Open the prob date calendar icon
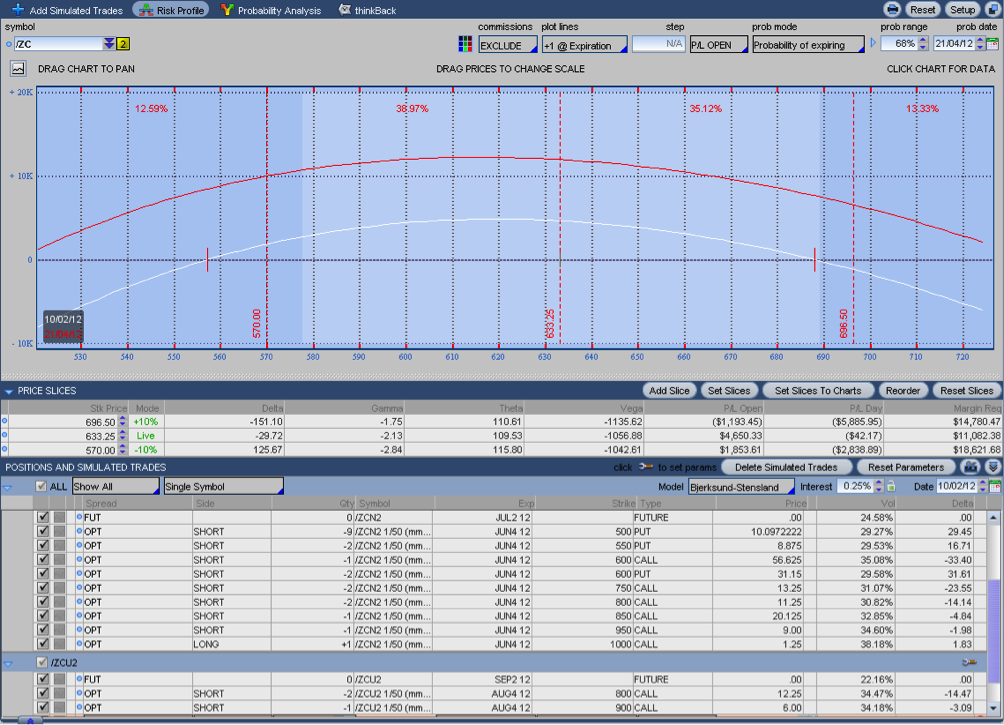Image resolution: width=1004 pixels, height=725 pixels. [992, 44]
